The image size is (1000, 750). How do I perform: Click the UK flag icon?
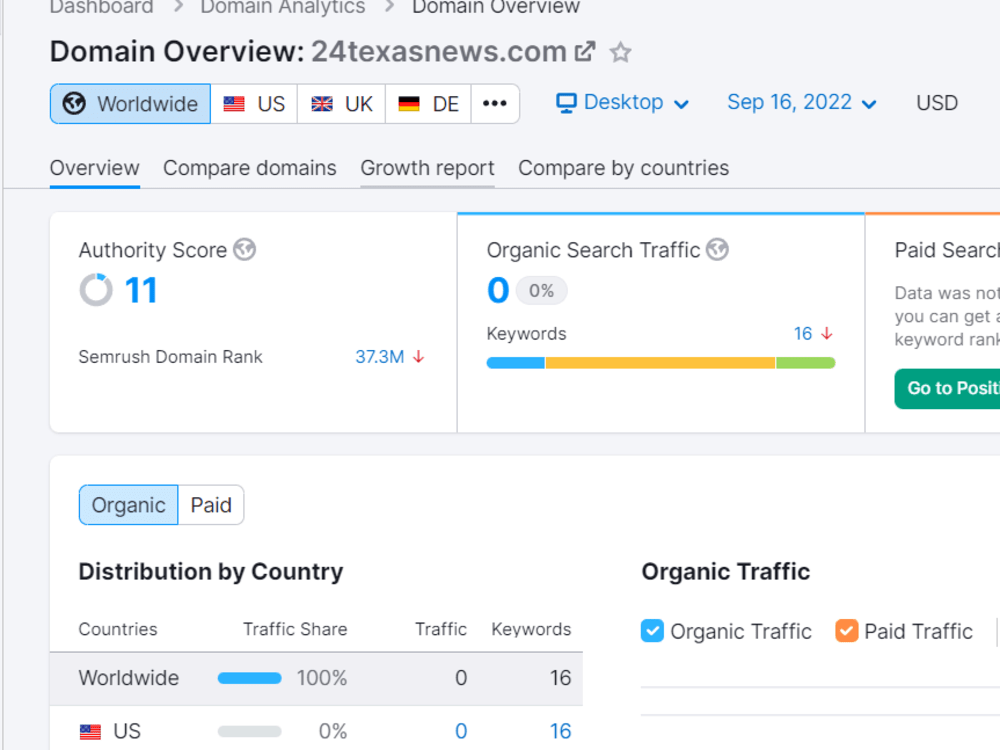coord(321,103)
